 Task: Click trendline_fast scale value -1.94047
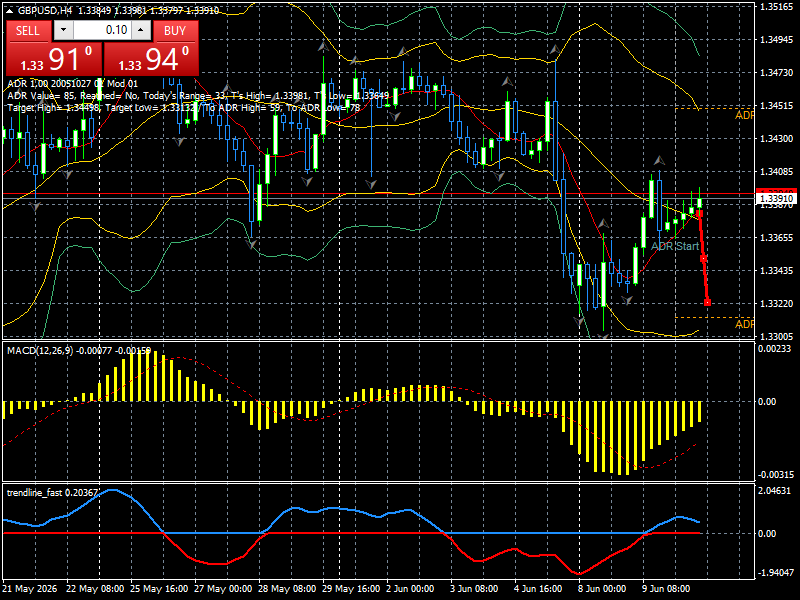pos(776,572)
